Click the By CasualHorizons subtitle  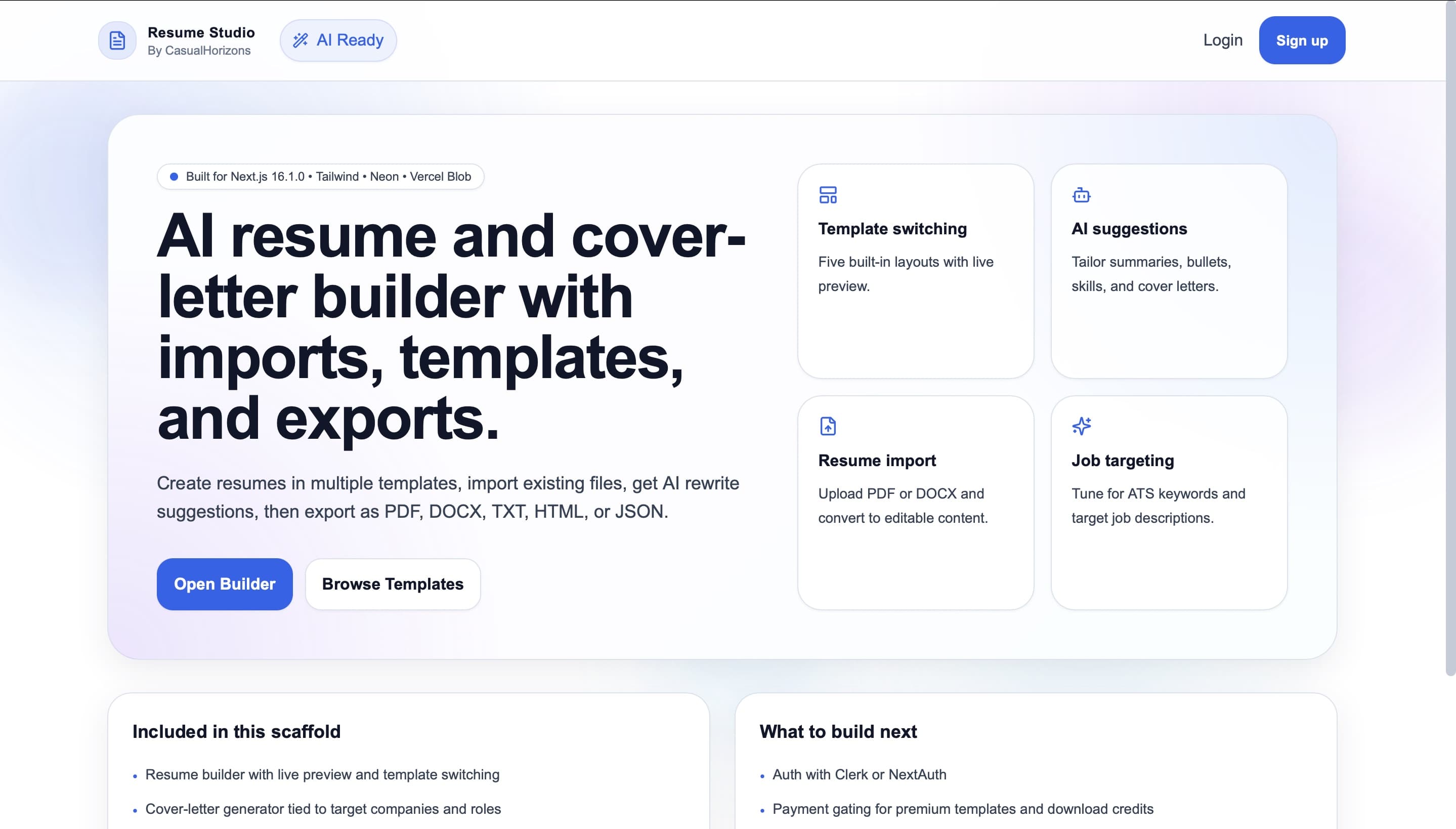click(x=199, y=50)
